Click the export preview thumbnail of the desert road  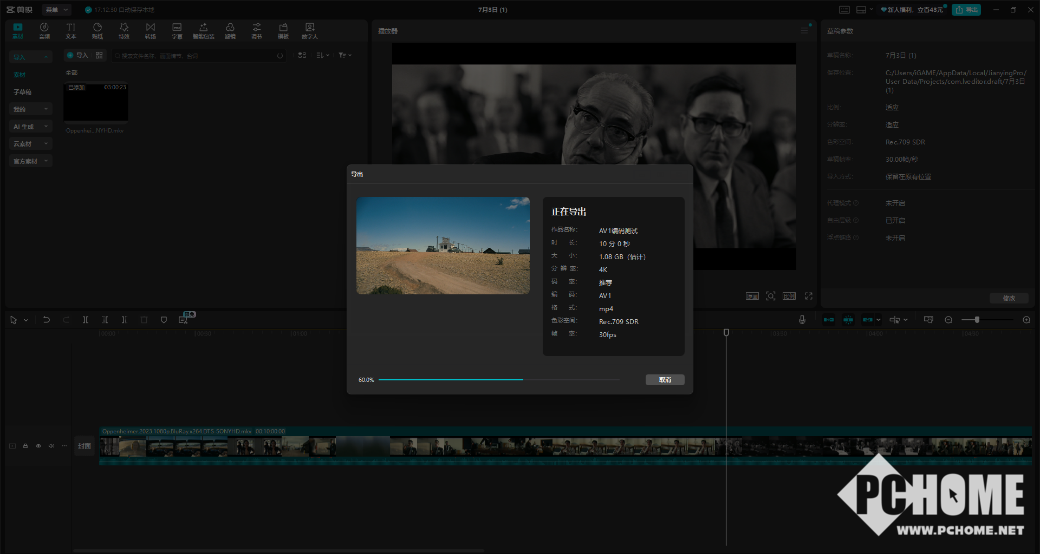click(443, 245)
